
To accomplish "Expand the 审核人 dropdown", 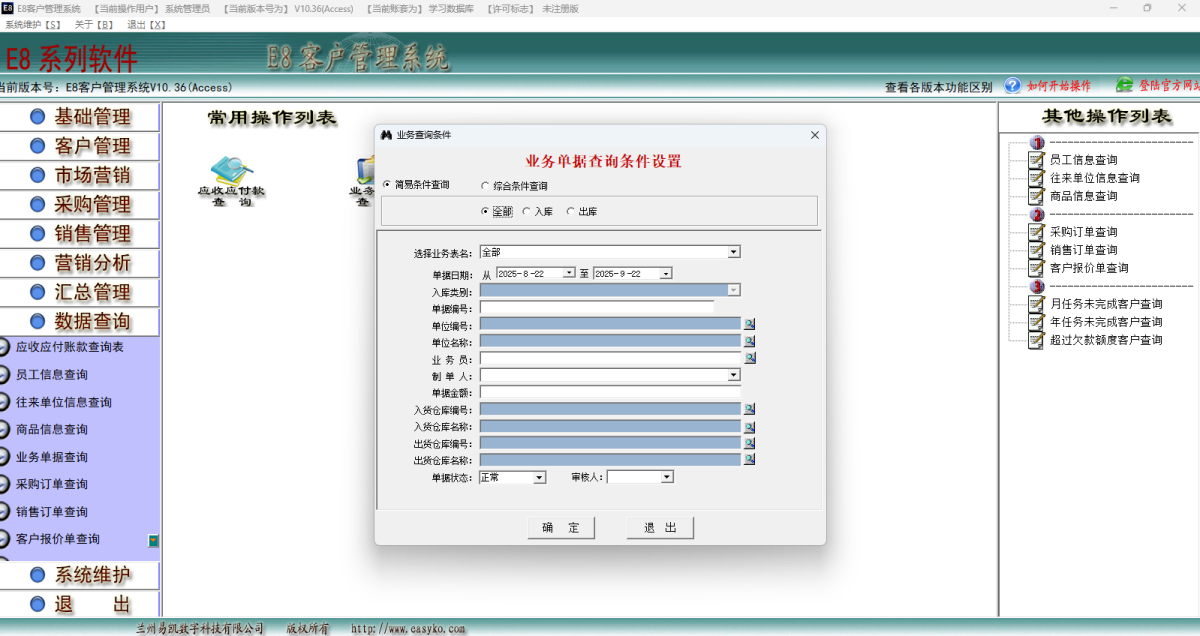I will [664, 477].
